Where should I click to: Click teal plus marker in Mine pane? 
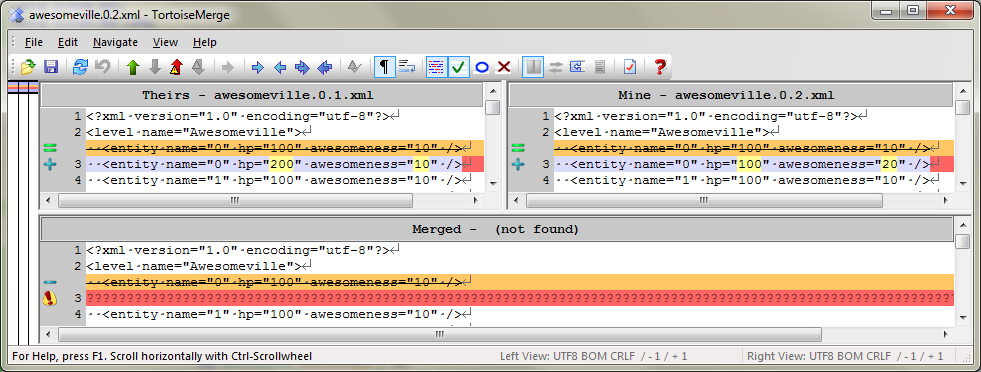pos(518,164)
